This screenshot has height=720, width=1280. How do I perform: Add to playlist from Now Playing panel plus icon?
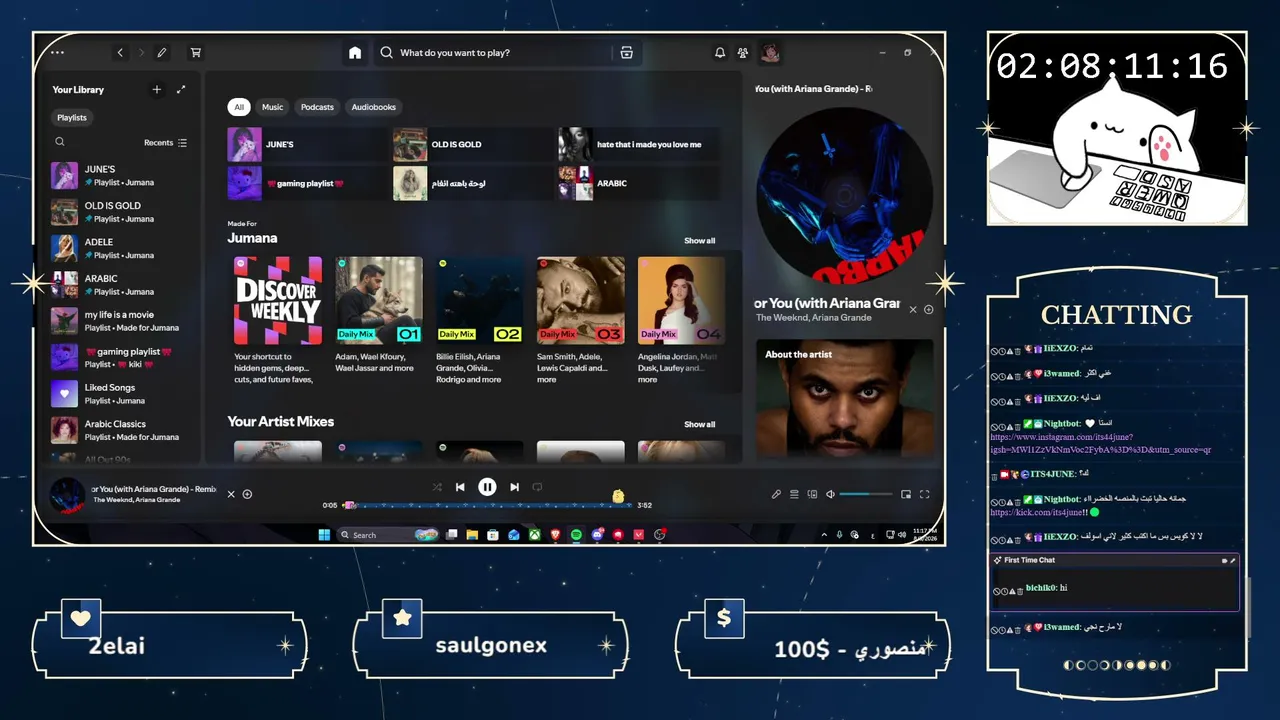point(928,310)
